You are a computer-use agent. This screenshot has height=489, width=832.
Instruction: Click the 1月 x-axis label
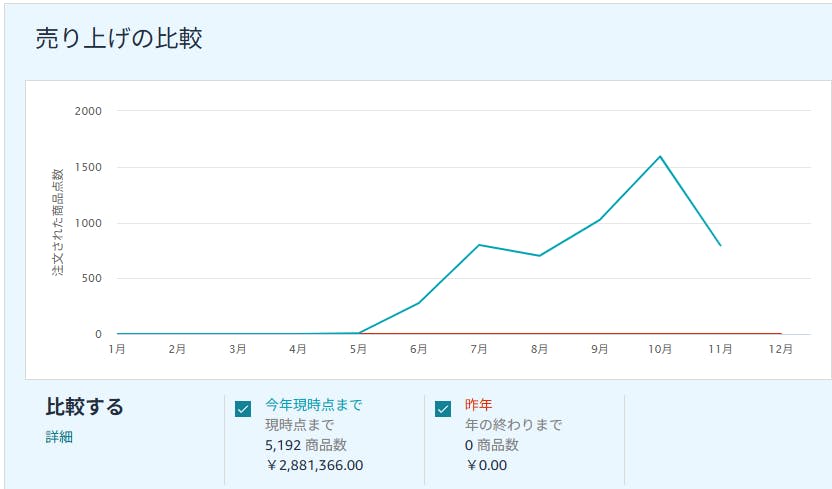117,349
